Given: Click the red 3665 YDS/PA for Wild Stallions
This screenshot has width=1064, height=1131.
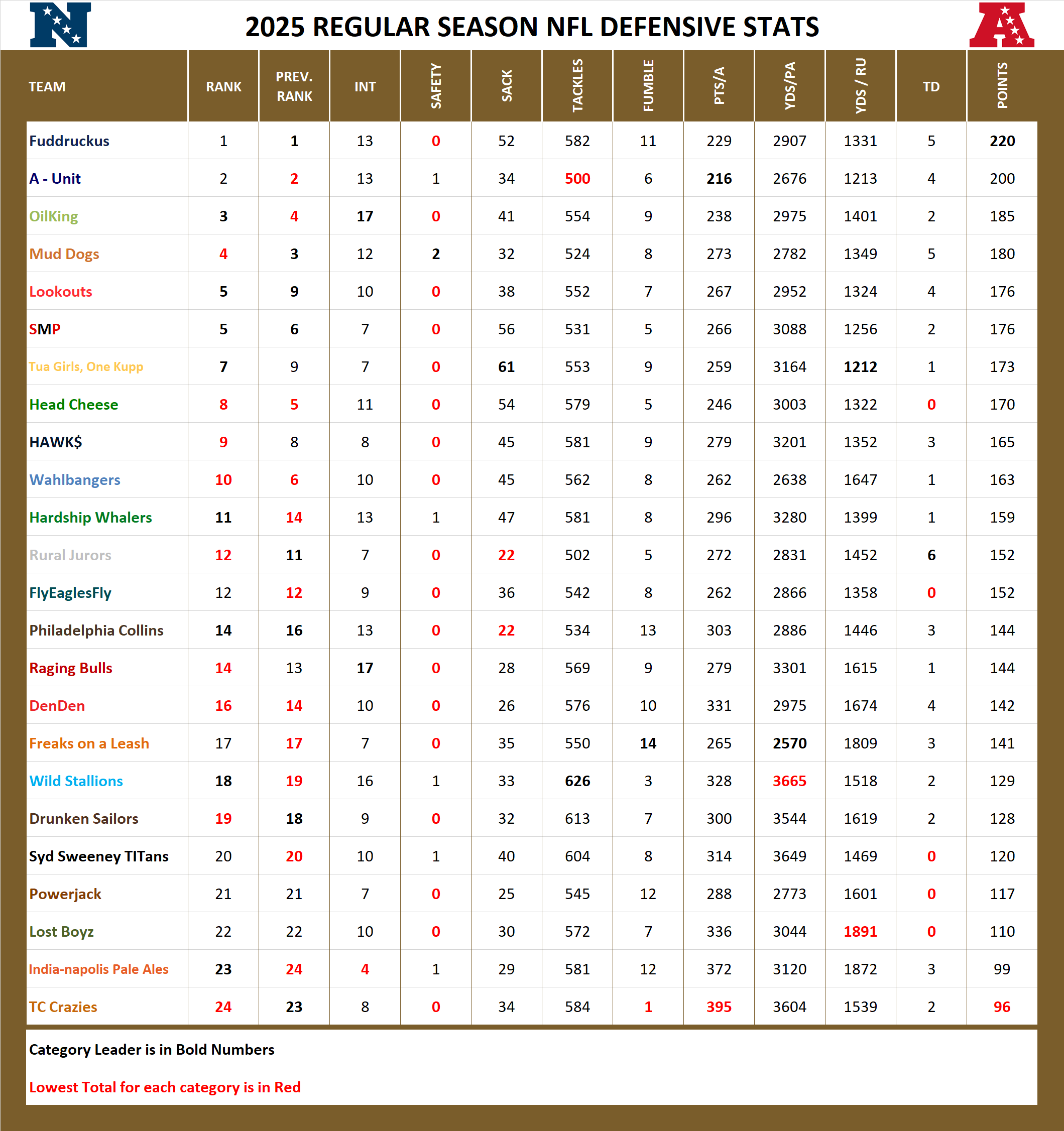Looking at the screenshot, I should coord(789,781).
